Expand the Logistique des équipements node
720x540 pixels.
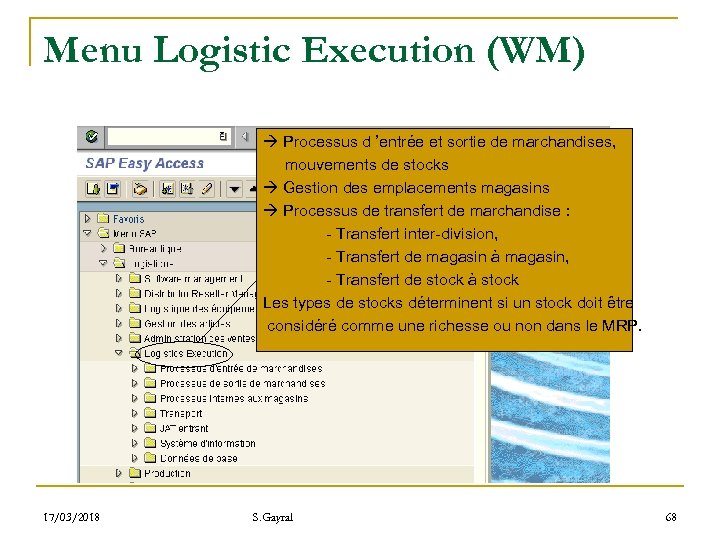click(x=118, y=308)
